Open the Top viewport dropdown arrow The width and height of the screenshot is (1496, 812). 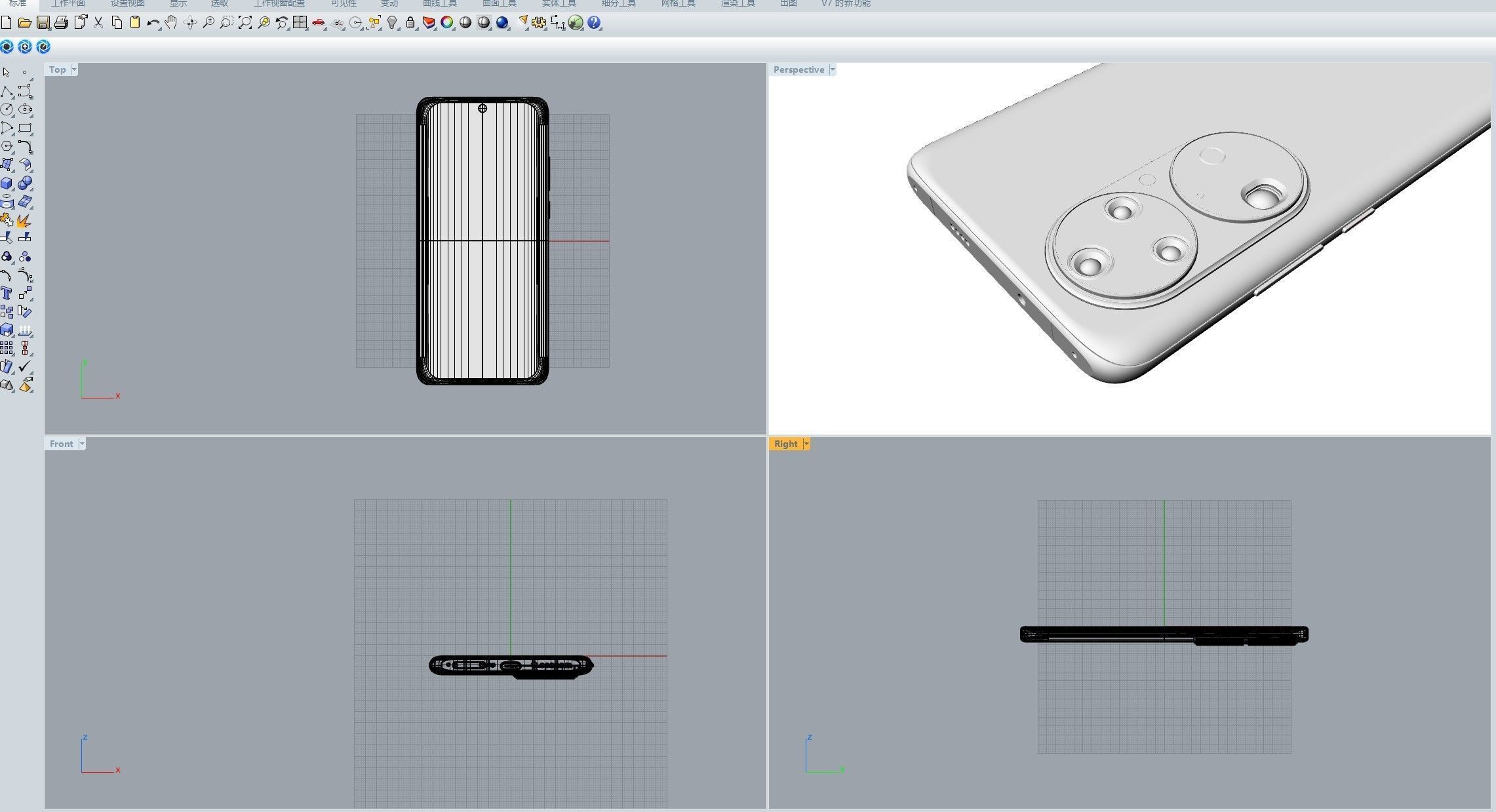[74, 69]
